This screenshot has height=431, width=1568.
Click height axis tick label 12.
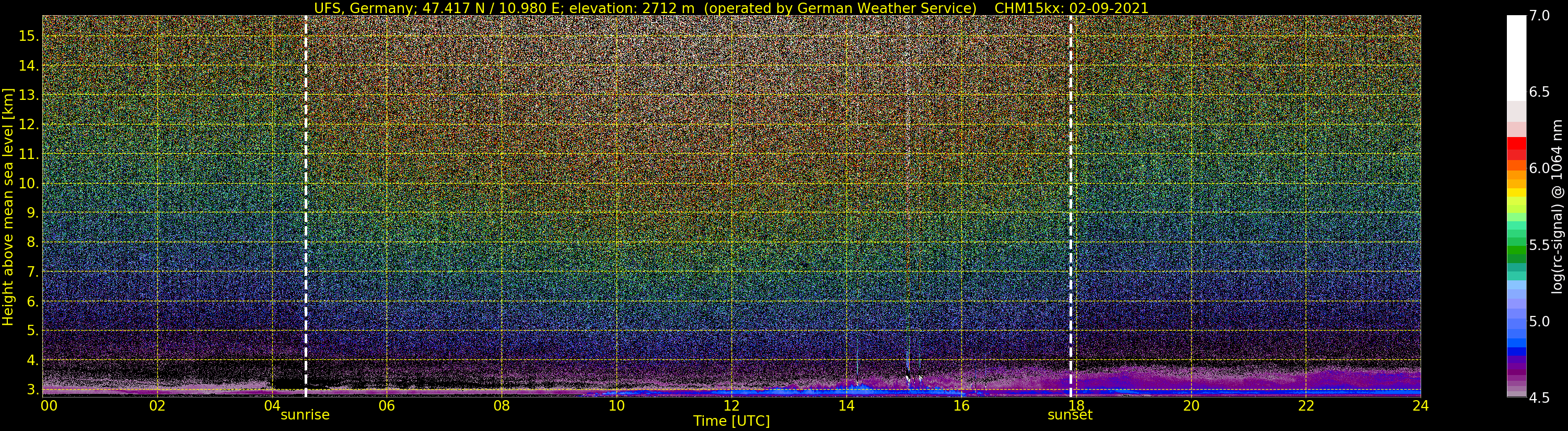pos(29,124)
